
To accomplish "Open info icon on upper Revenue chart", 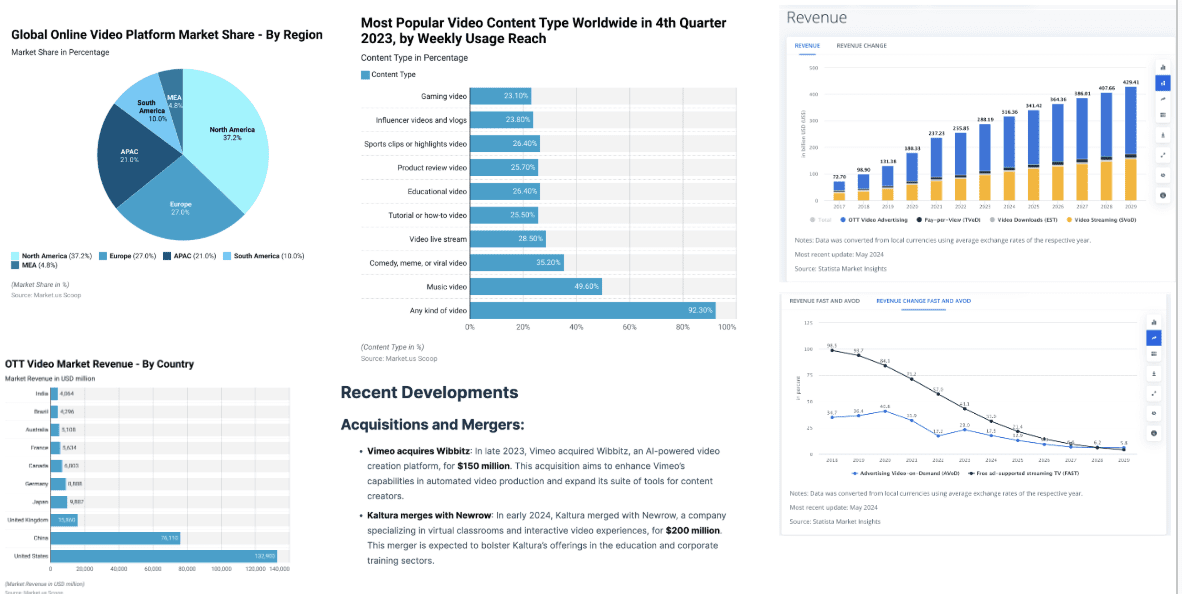I will 1163,195.
